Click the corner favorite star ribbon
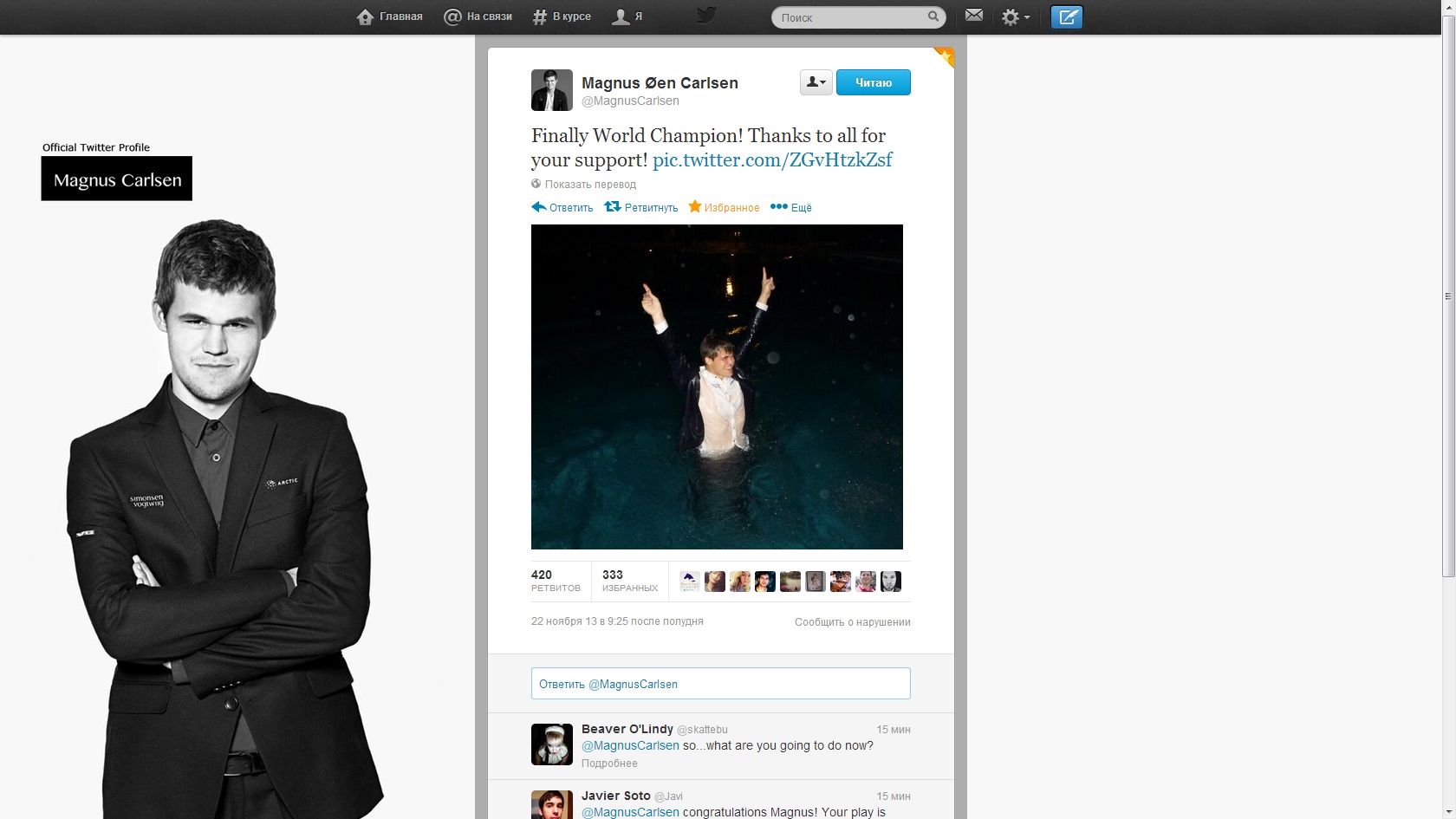This screenshot has width=1456, height=819. tap(945, 57)
